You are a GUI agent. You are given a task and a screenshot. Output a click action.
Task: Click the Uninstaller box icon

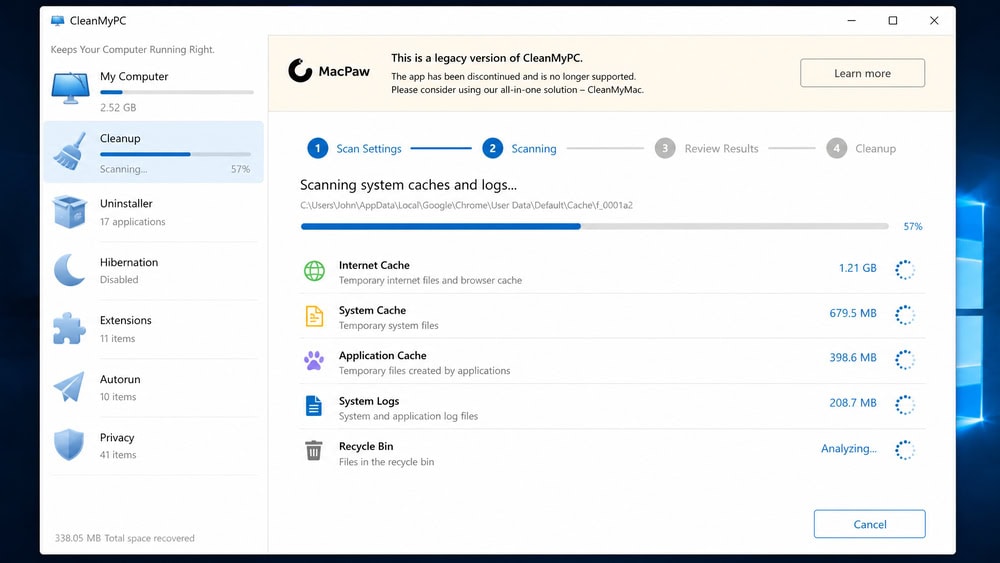70,211
